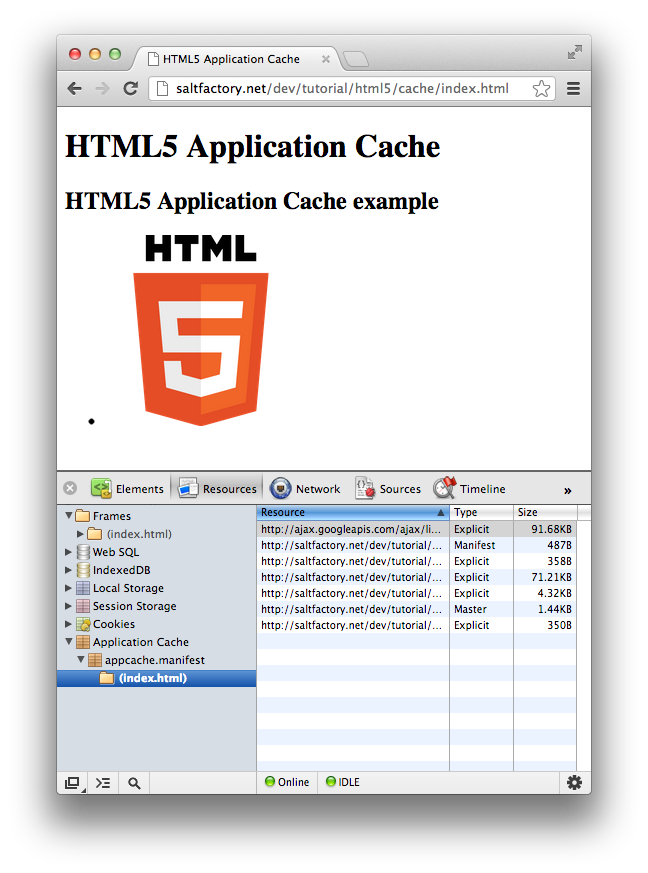Select the ajax.googleapis.com resource row
This screenshot has height=873, width=648.
pos(416,529)
